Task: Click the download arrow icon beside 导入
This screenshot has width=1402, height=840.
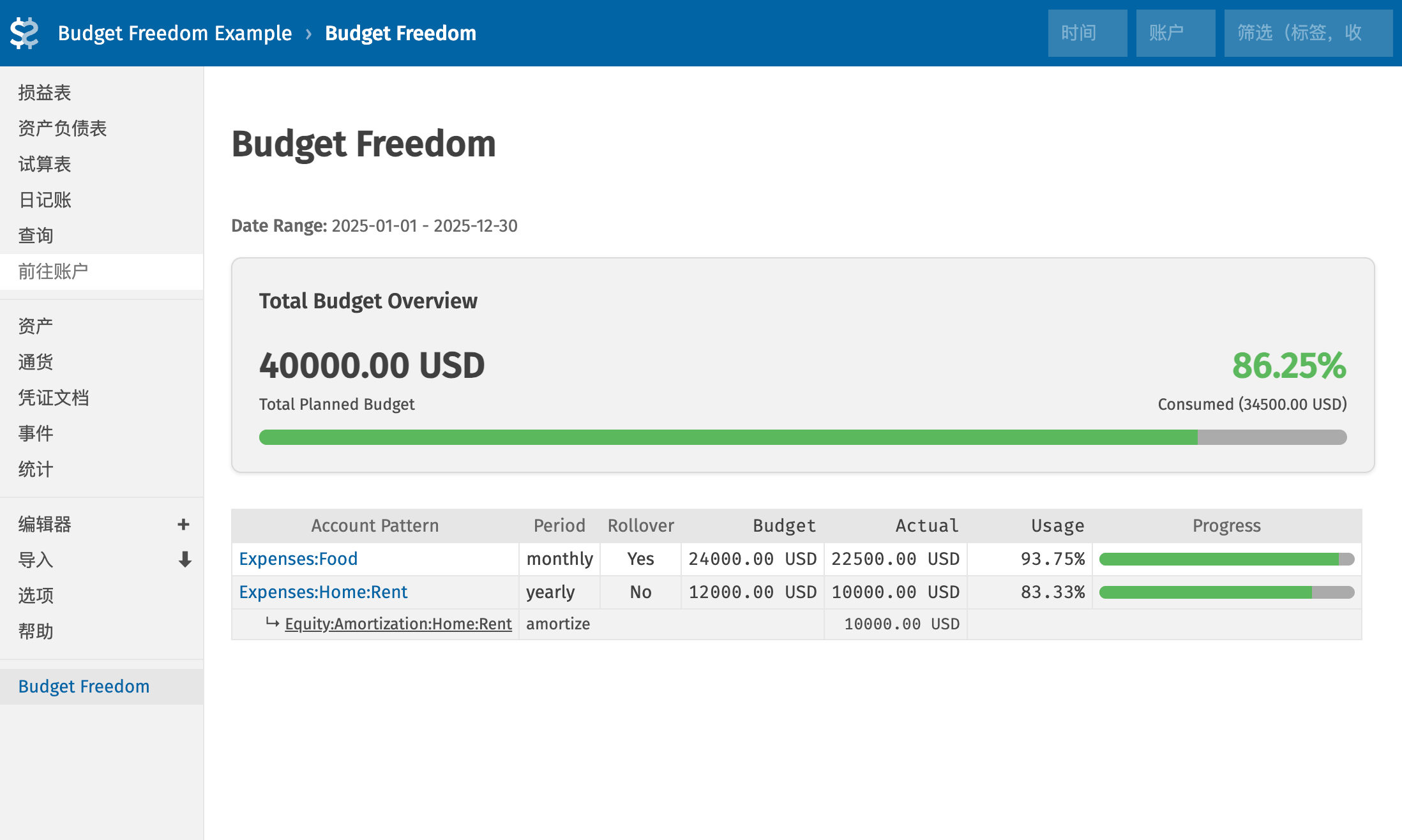Action: point(185,560)
